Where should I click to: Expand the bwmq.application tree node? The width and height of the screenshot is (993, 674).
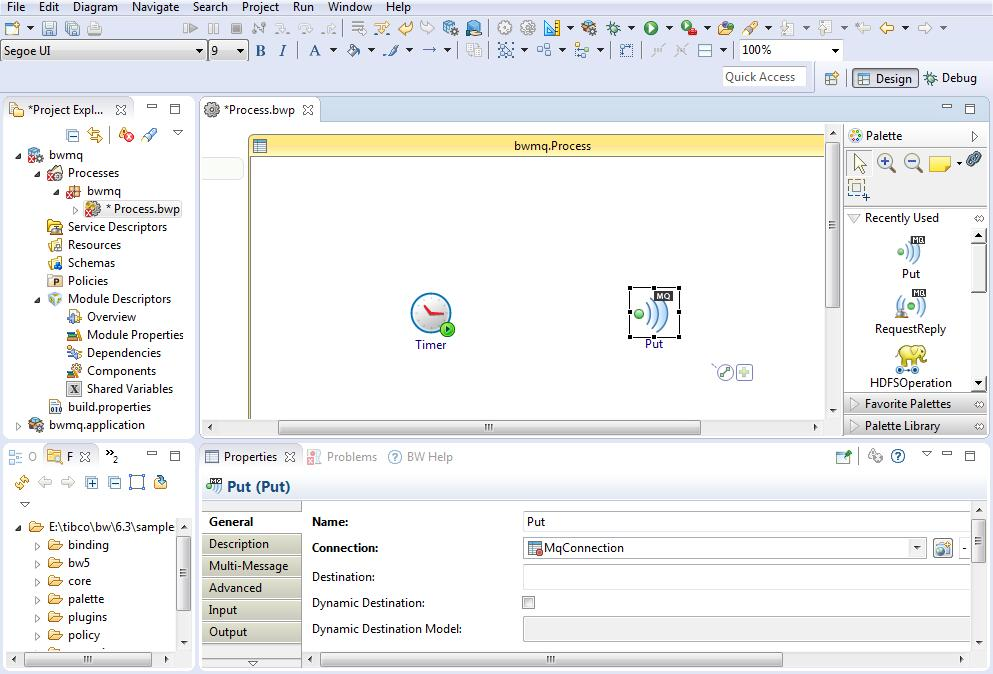click(18, 426)
